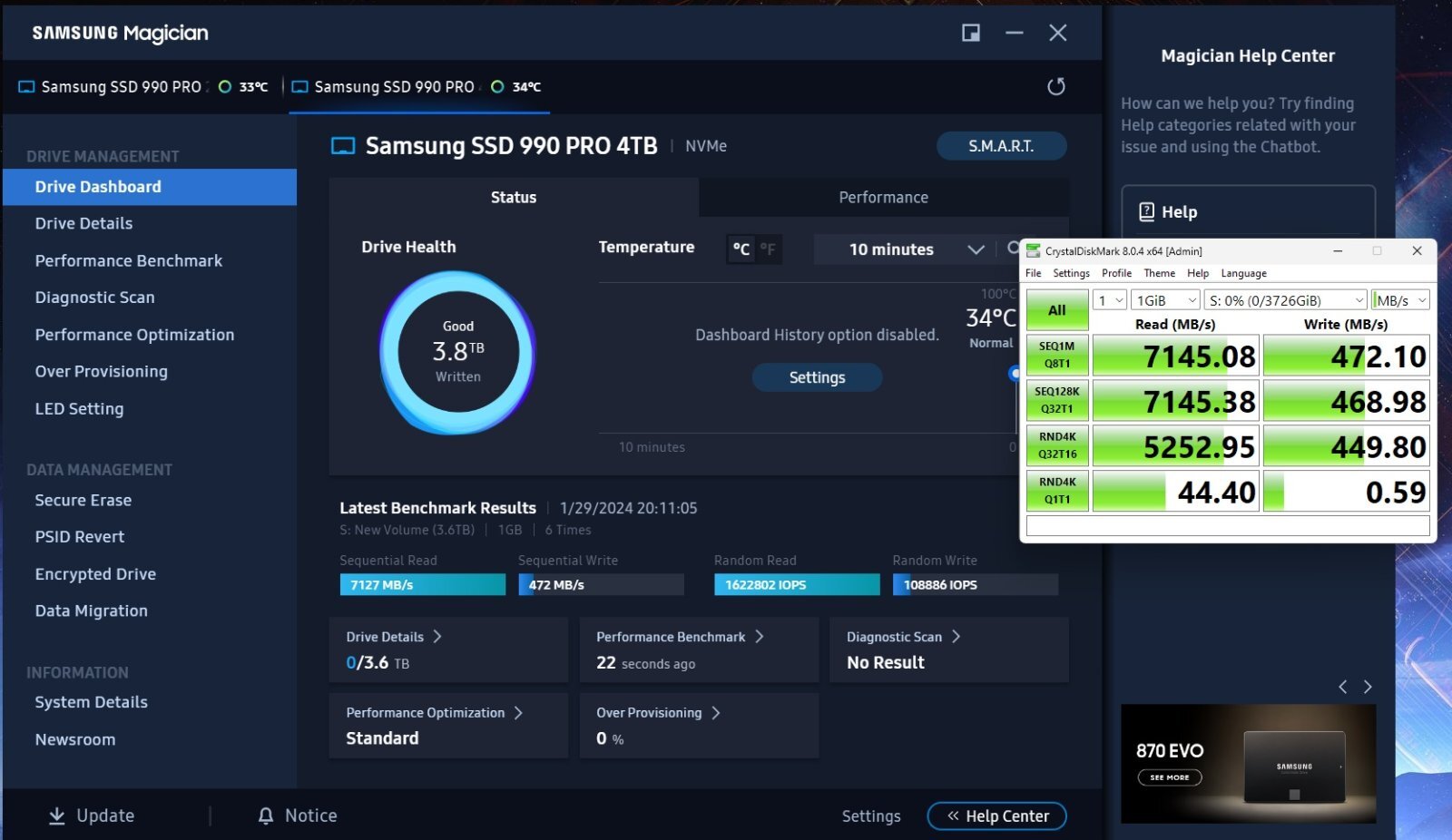Open Settings menu in CrystalDiskMark
Screen dimensions: 1452x840
tap(1071, 273)
